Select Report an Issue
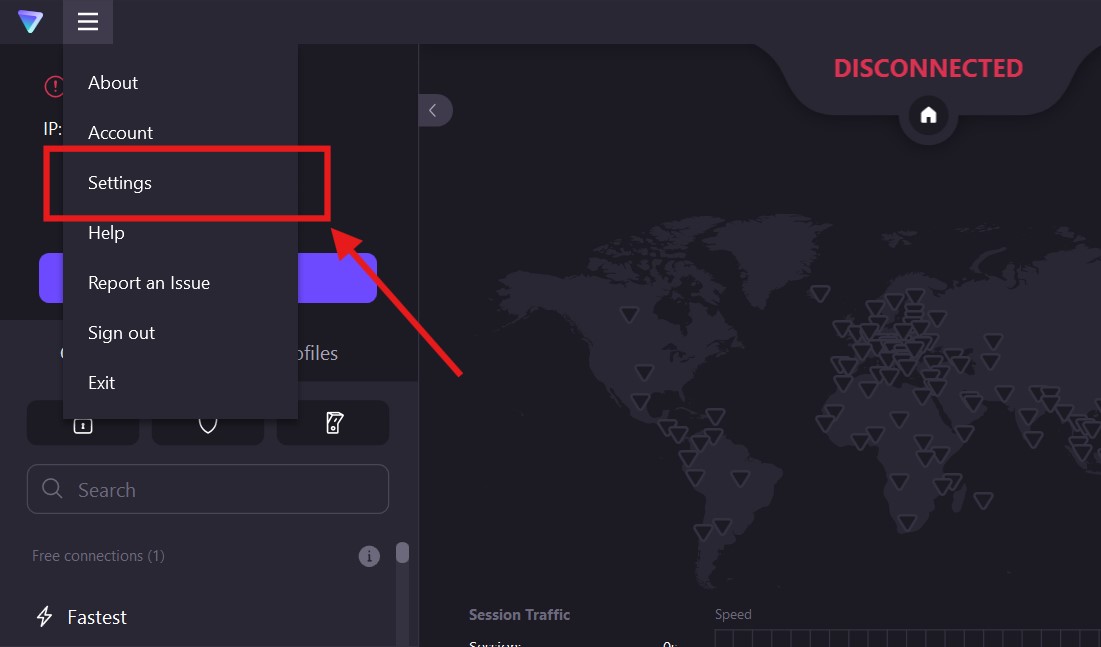 pyautogui.click(x=149, y=283)
